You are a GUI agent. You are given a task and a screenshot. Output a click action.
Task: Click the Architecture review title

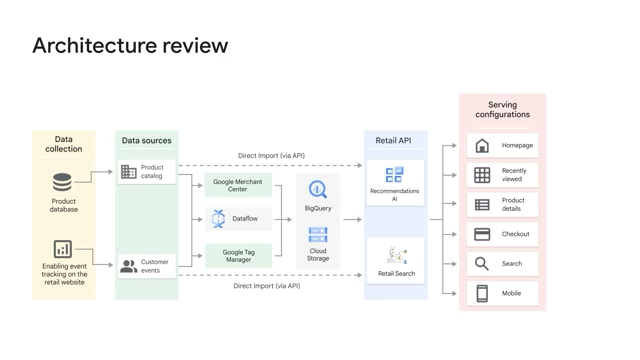[x=130, y=45]
